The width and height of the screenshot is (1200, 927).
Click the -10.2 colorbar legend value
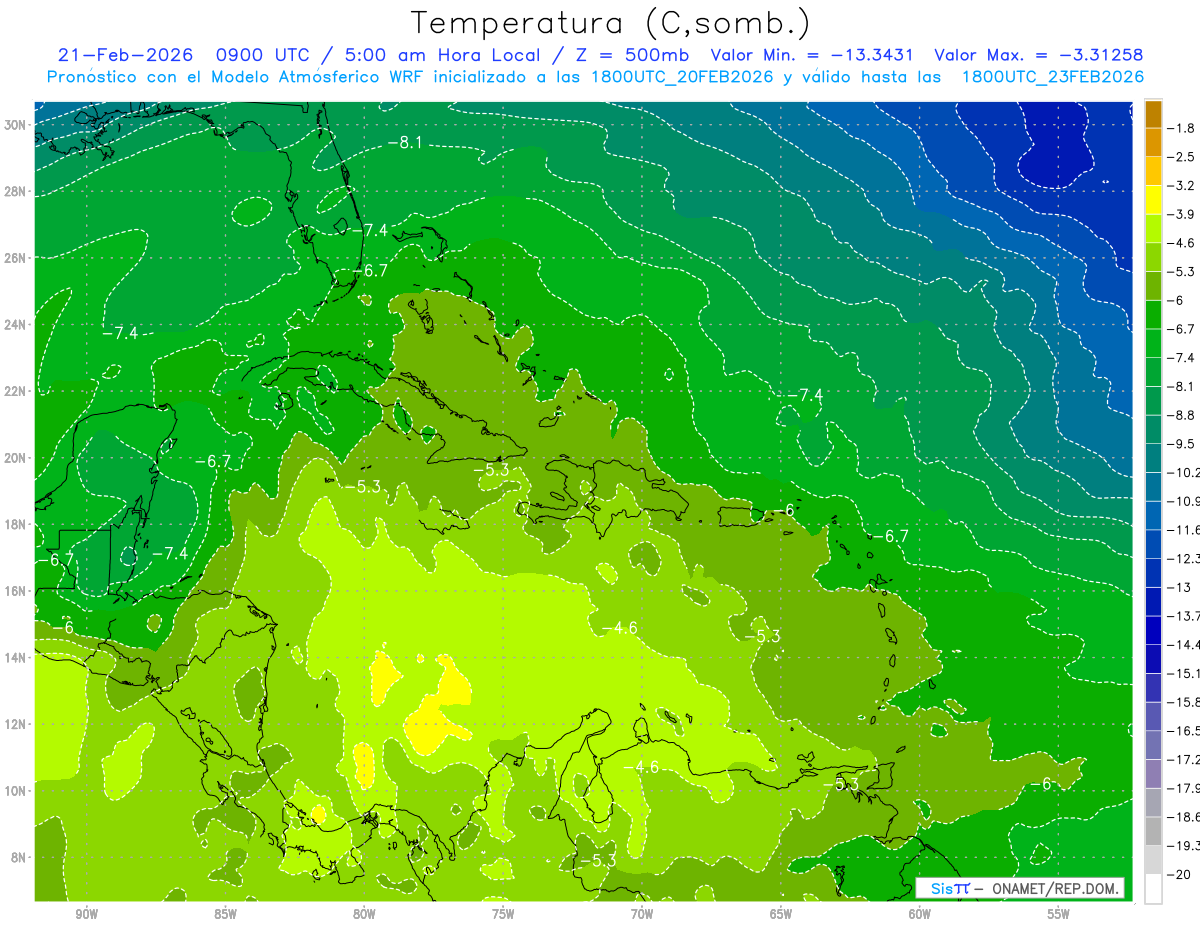click(1183, 472)
